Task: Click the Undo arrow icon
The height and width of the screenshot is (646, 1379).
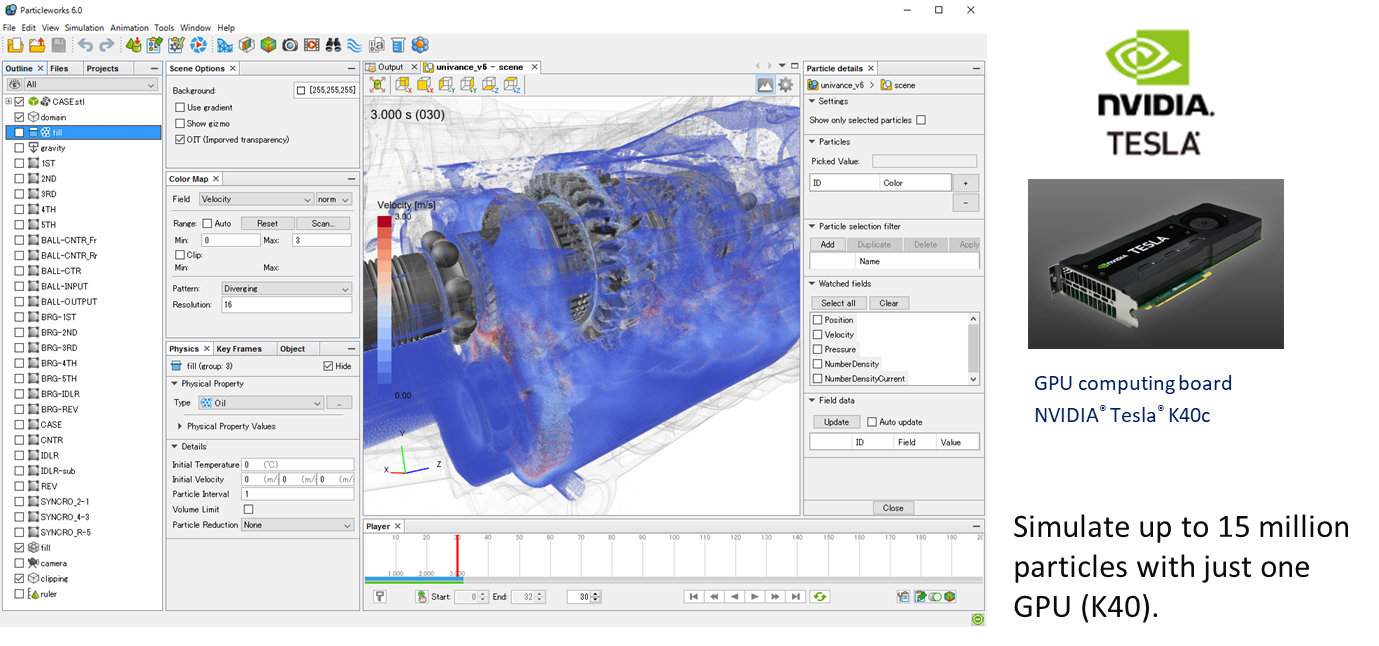Action: tap(85, 45)
